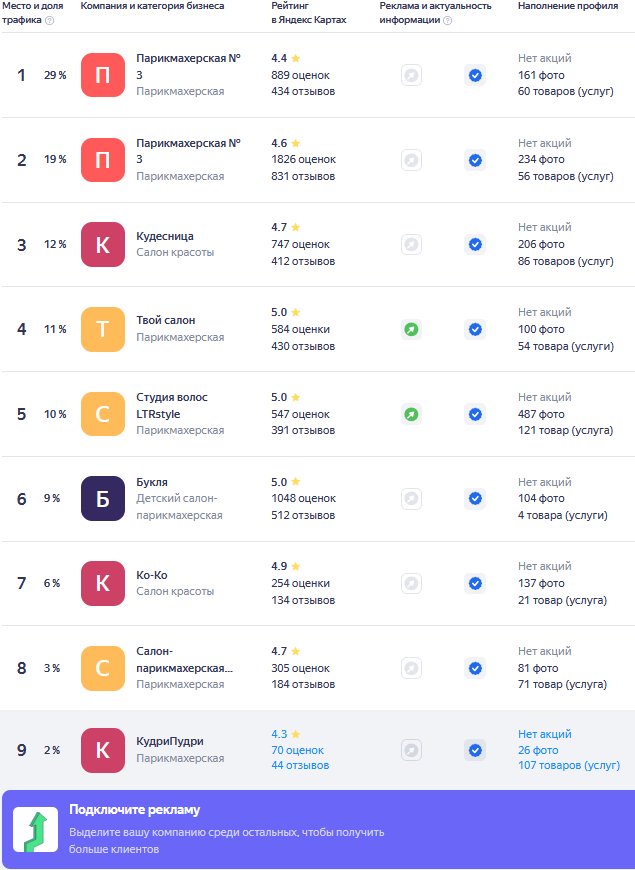Click the help icon beside "Реклама и актуальность информации"
635x870 pixels.
point(447,20)
